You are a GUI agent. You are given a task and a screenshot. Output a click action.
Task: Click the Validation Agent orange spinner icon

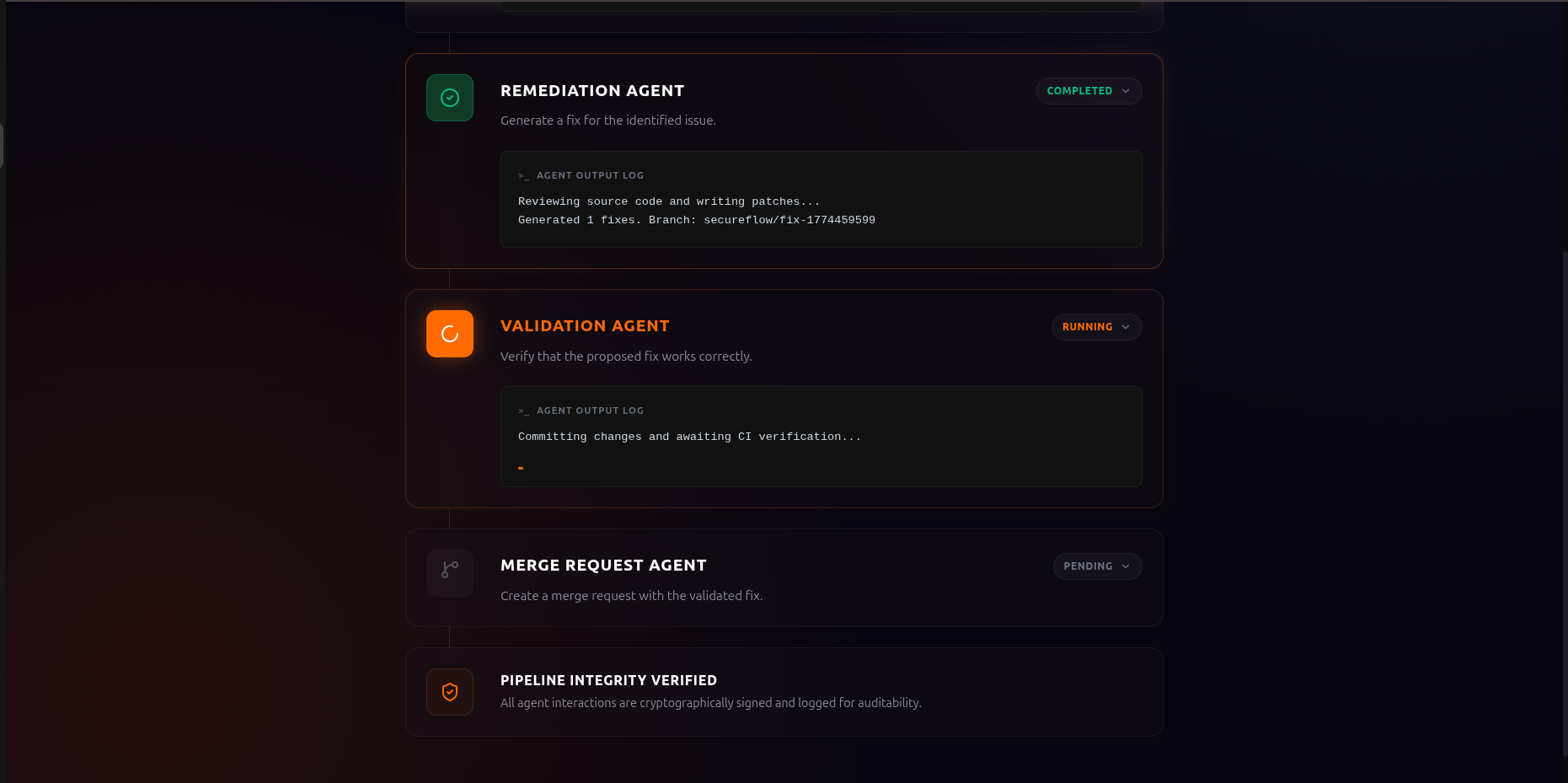point(450,334)
